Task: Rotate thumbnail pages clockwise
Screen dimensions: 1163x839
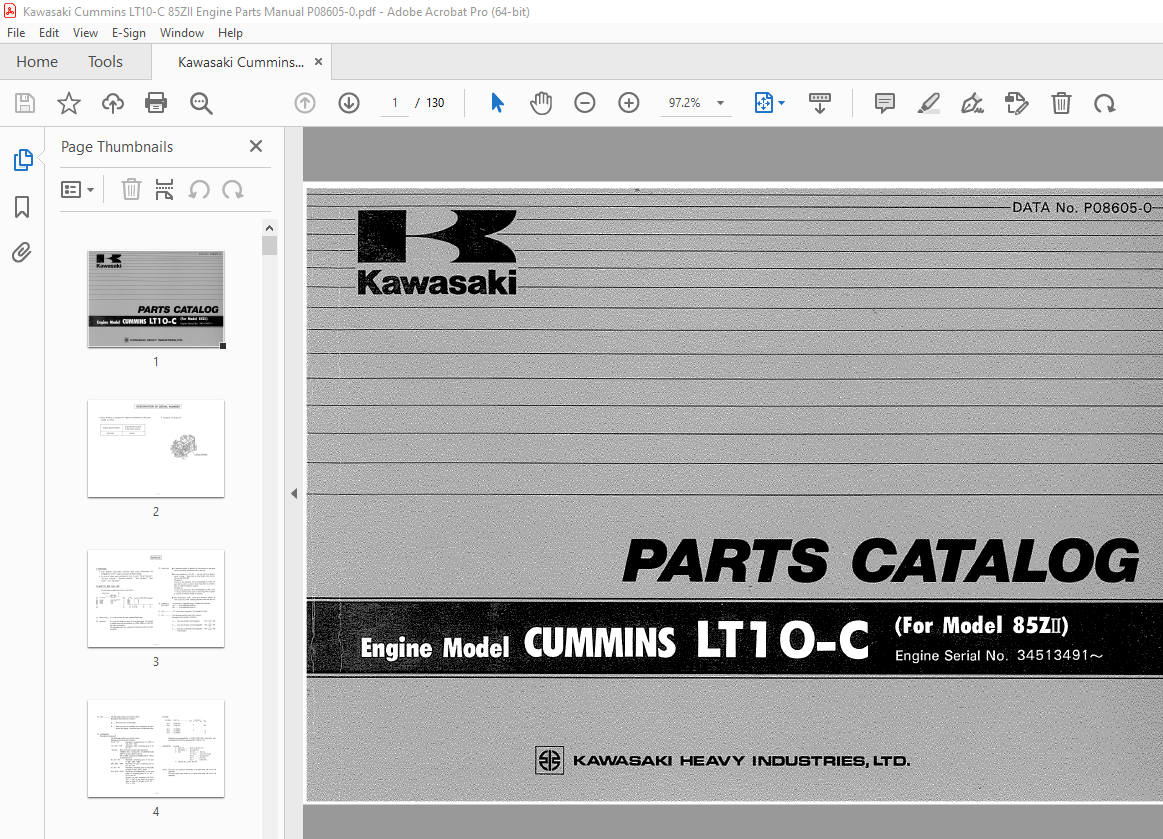Action: click(232, 190)
